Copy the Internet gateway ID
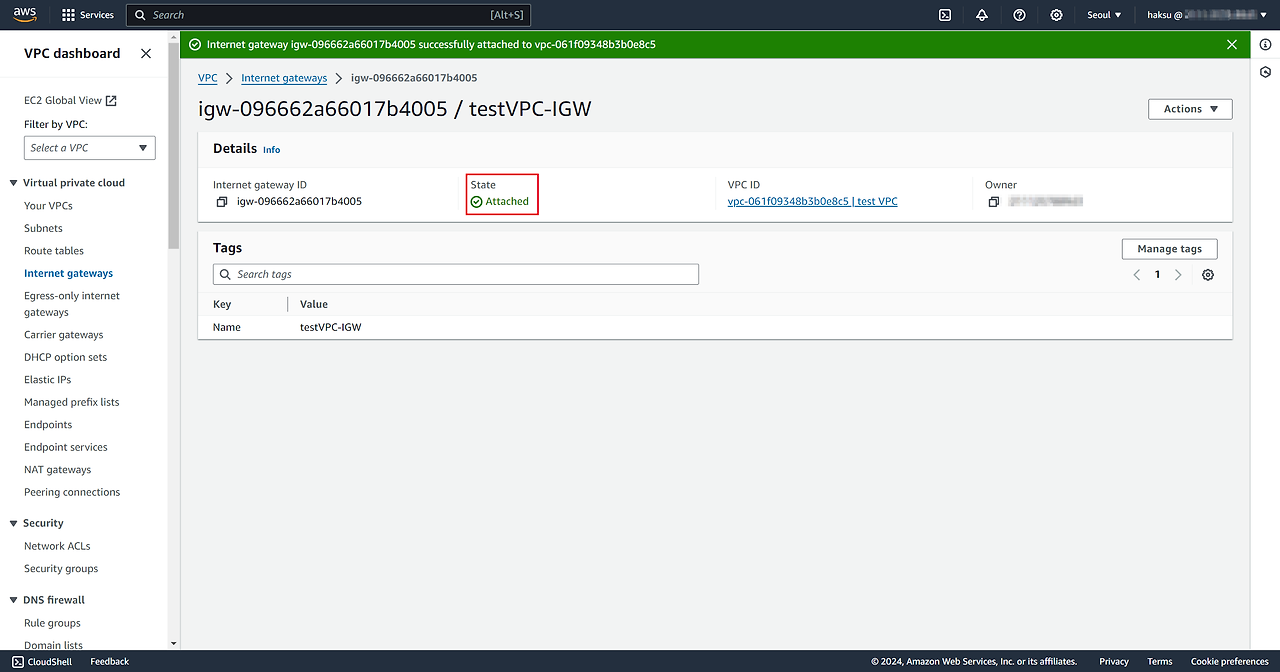The image size is (1280, 672). tap(222, 202)
